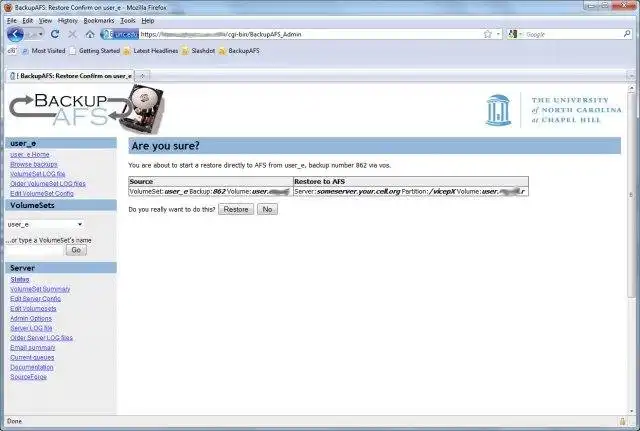Viewport: 640px width, 431px height.
Task: Open the View menu
Action: pos(45,20)
